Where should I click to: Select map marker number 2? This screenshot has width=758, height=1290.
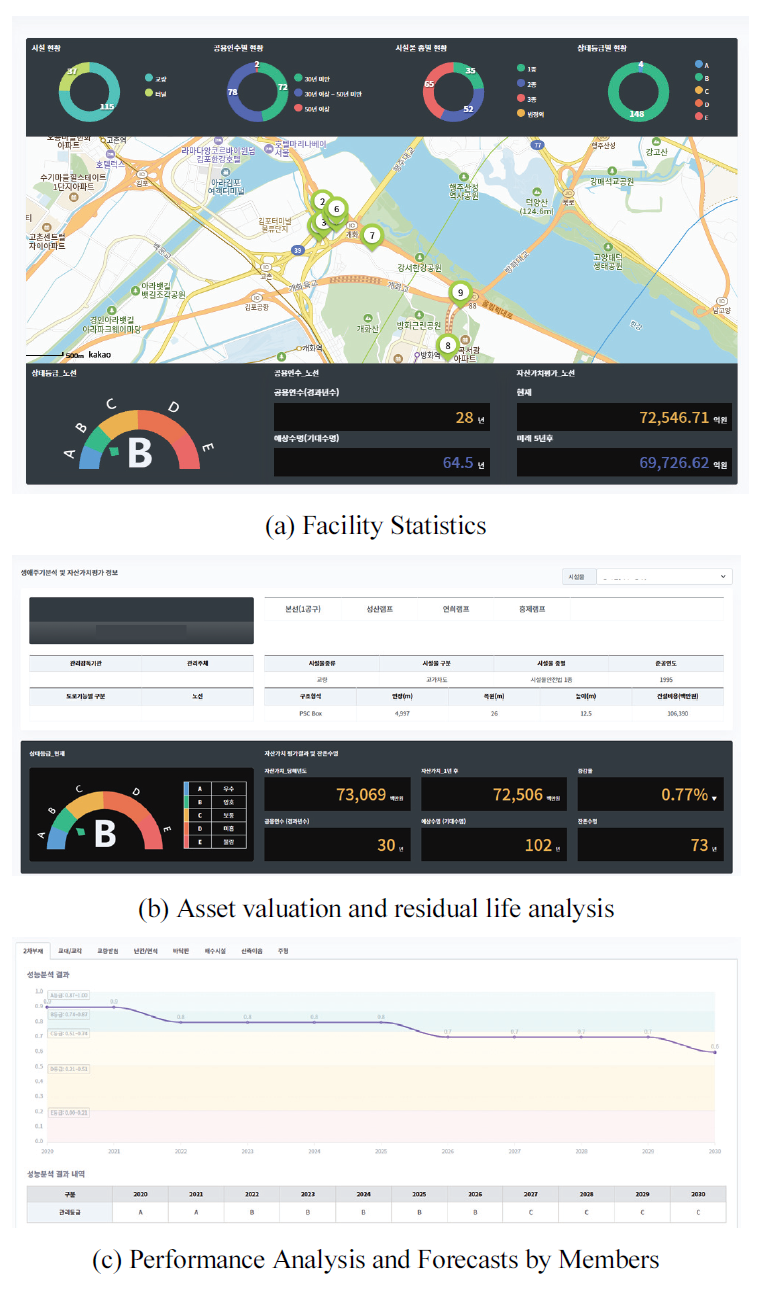[321, 201]
